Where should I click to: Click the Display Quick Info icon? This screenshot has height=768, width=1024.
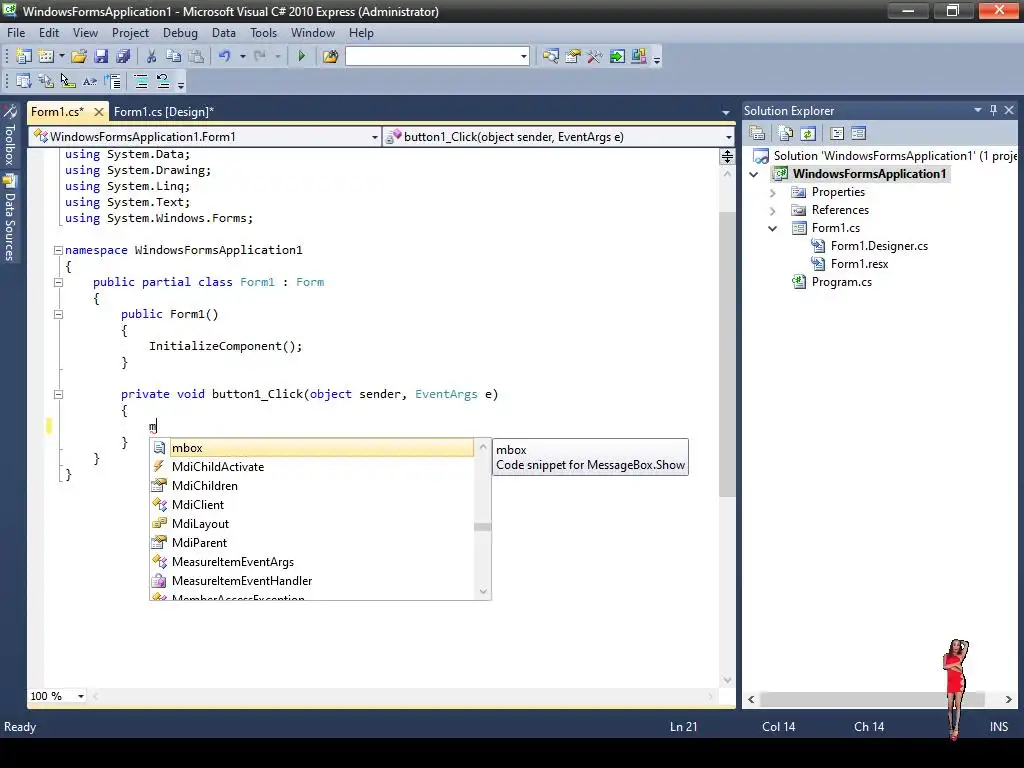(x=67, y=81)
